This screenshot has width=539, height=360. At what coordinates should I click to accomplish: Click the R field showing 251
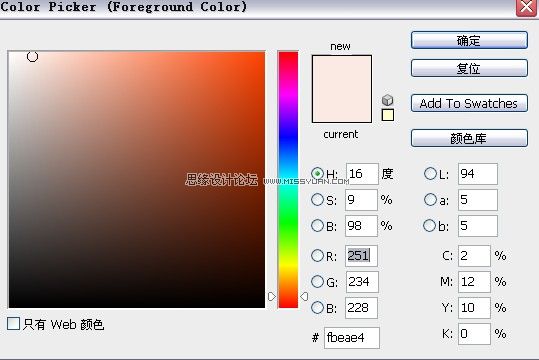(361, 256)
